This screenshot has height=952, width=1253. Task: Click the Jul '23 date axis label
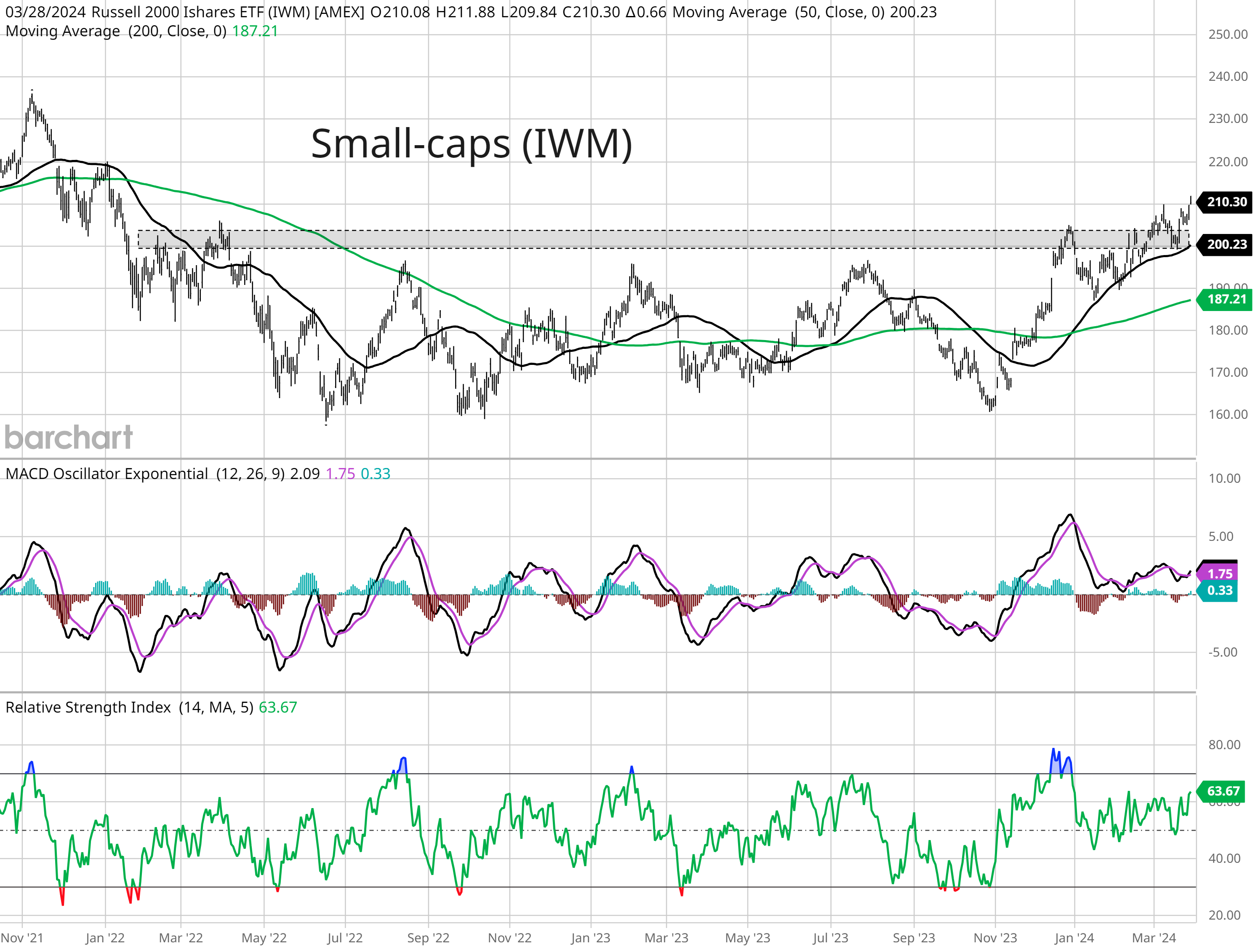pyautogui.click(x=831, y=939)
